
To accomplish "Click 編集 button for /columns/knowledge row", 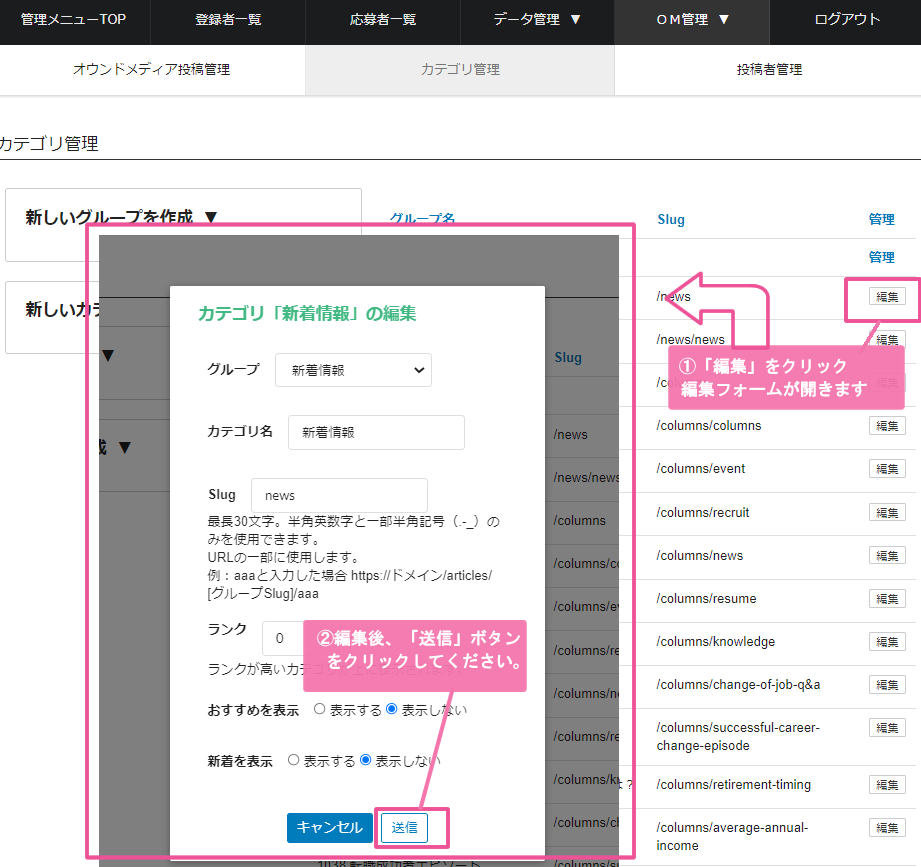I will (887, 642).
